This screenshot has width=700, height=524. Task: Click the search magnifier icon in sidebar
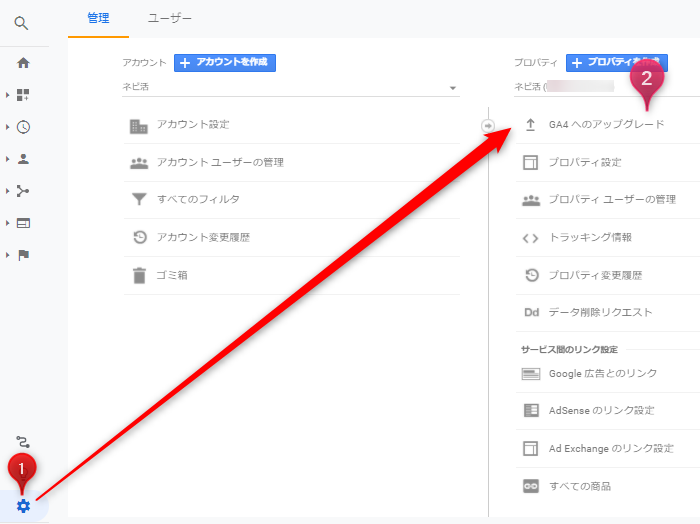pyautogui.click(x=22, y=23)
